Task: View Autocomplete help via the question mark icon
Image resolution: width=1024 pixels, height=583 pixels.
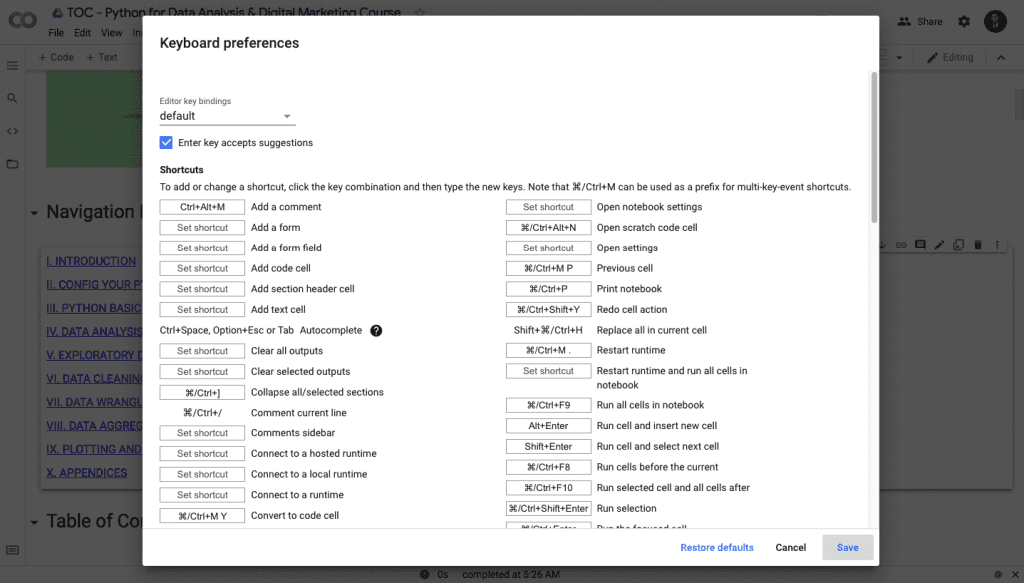Action: [x=376, y=330]
